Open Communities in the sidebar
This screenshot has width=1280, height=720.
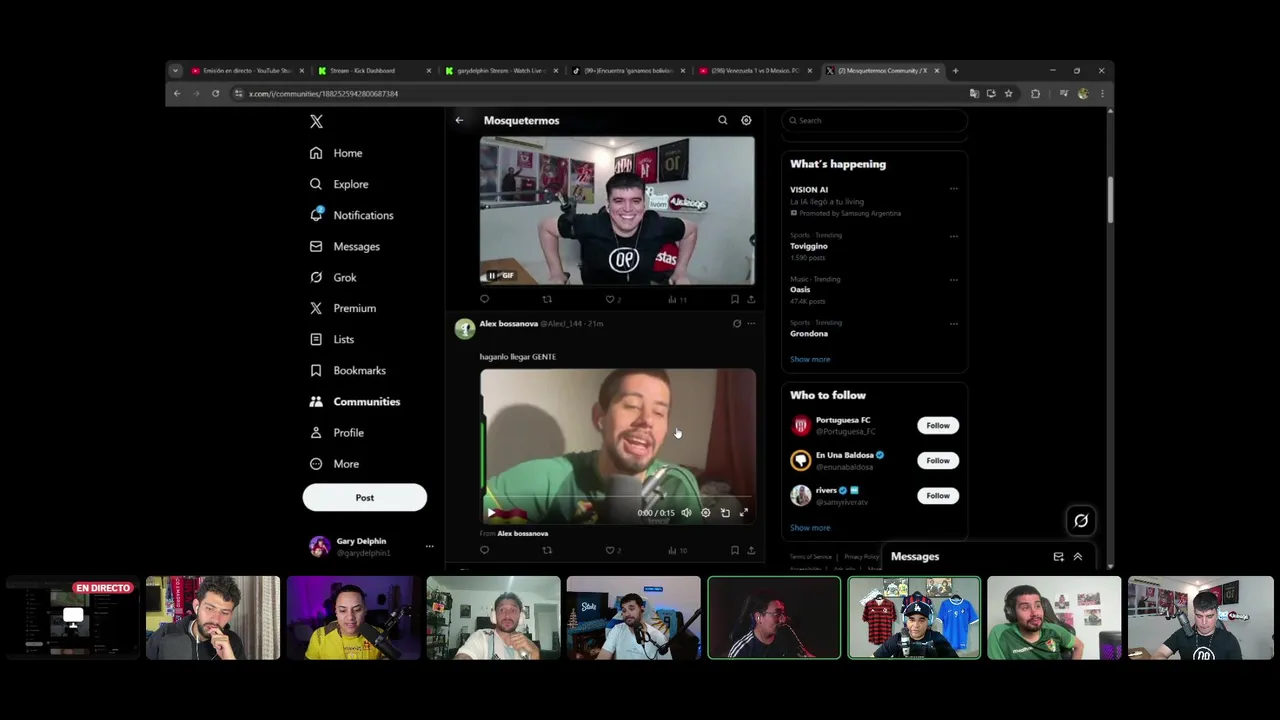(x=354, y=401)
